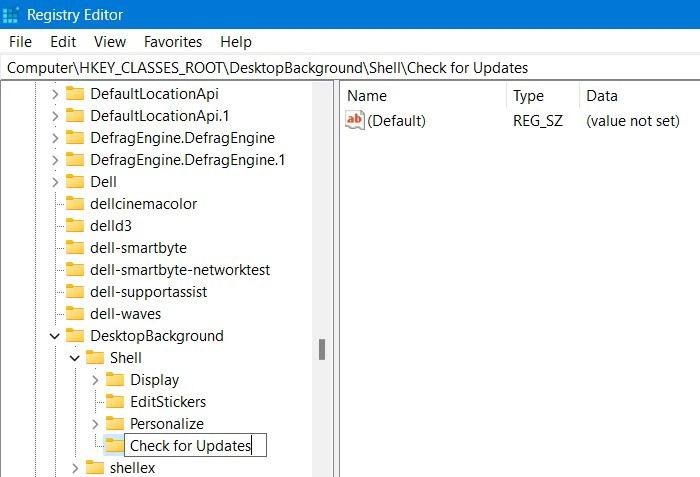Click the DesktopBackground folder icon
The width and height of the screenshot is (700, 477).
pos(75,335)
